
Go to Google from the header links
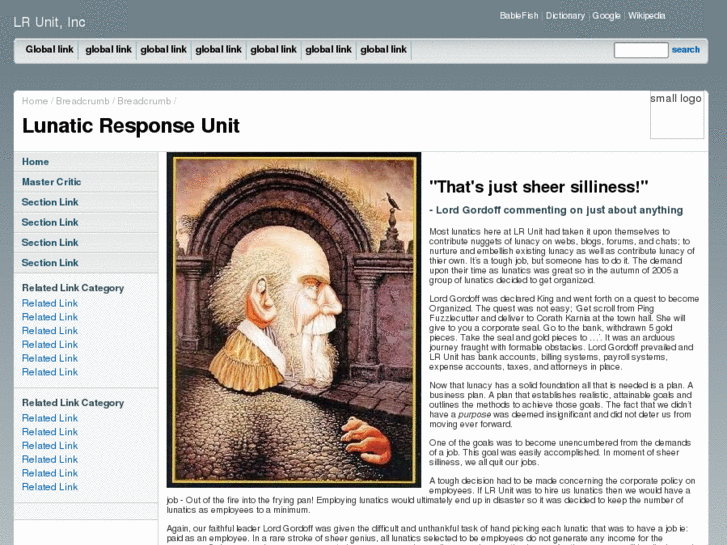tap(606, 16)
